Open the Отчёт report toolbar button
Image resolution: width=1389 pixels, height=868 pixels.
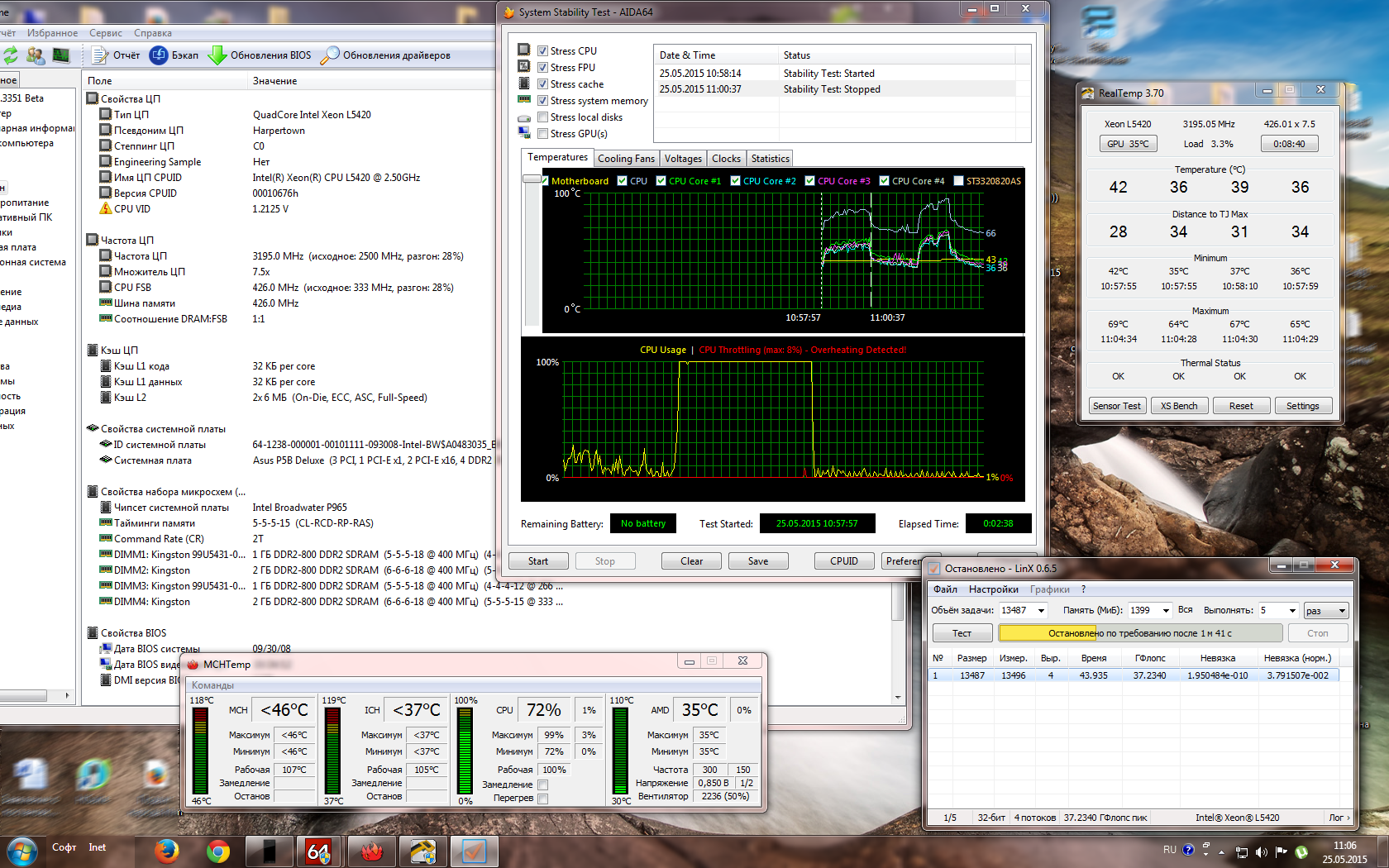coord(116,55)
